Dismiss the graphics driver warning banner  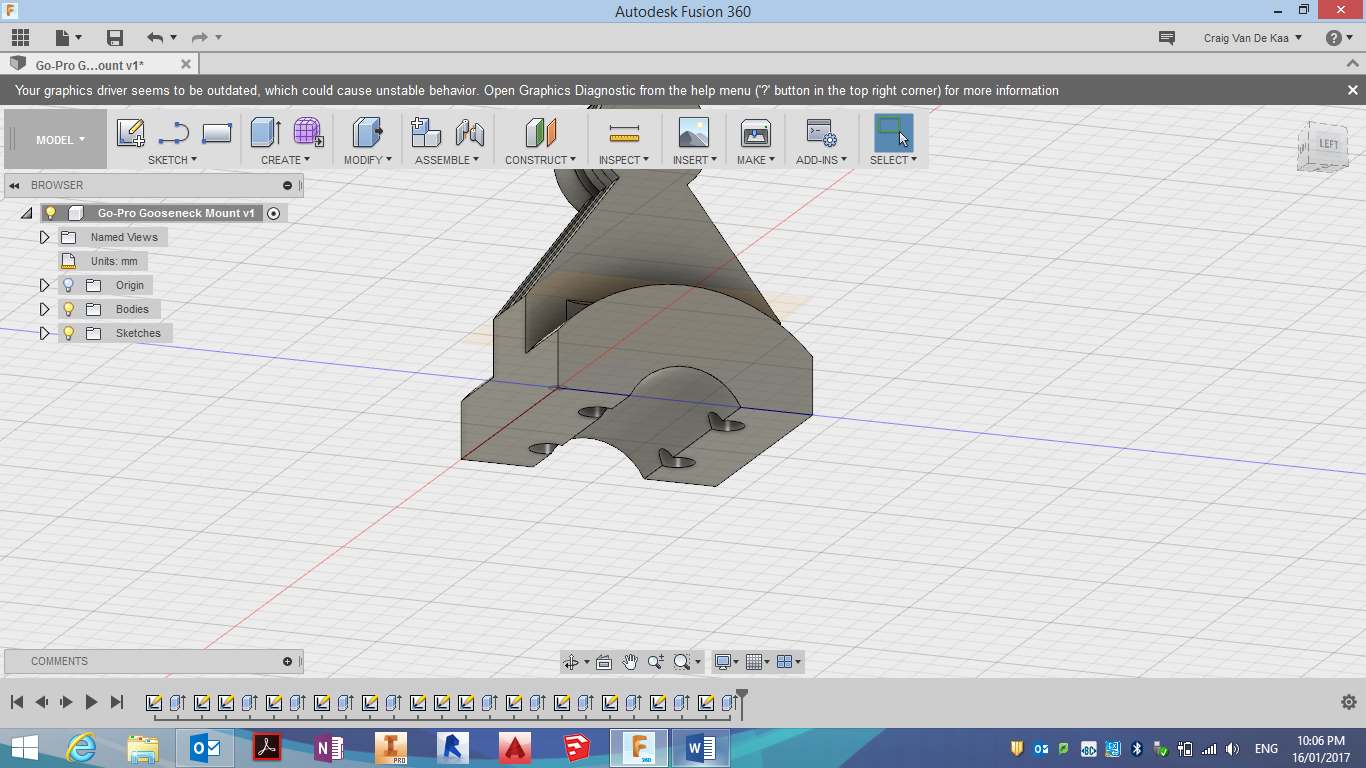(x=1352, y=90)
